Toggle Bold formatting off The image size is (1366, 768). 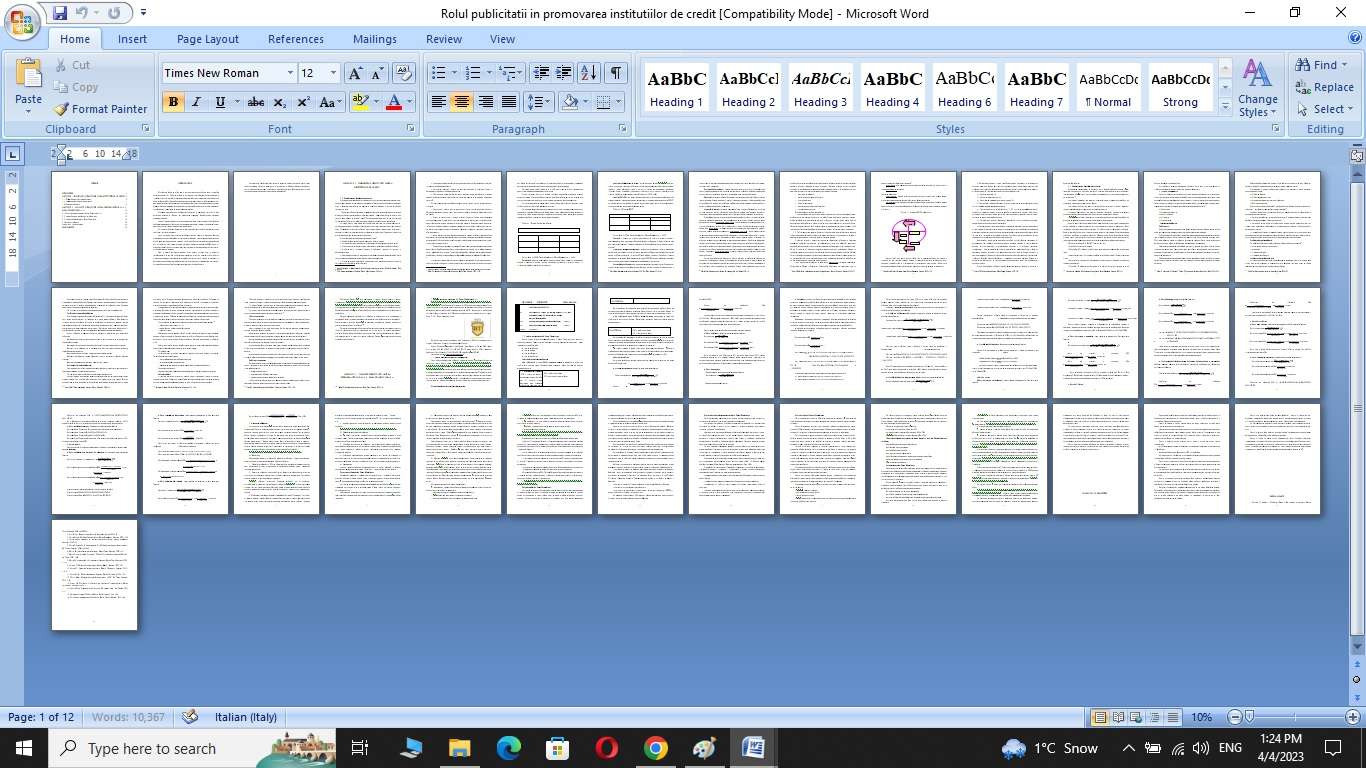click(173, 102)
